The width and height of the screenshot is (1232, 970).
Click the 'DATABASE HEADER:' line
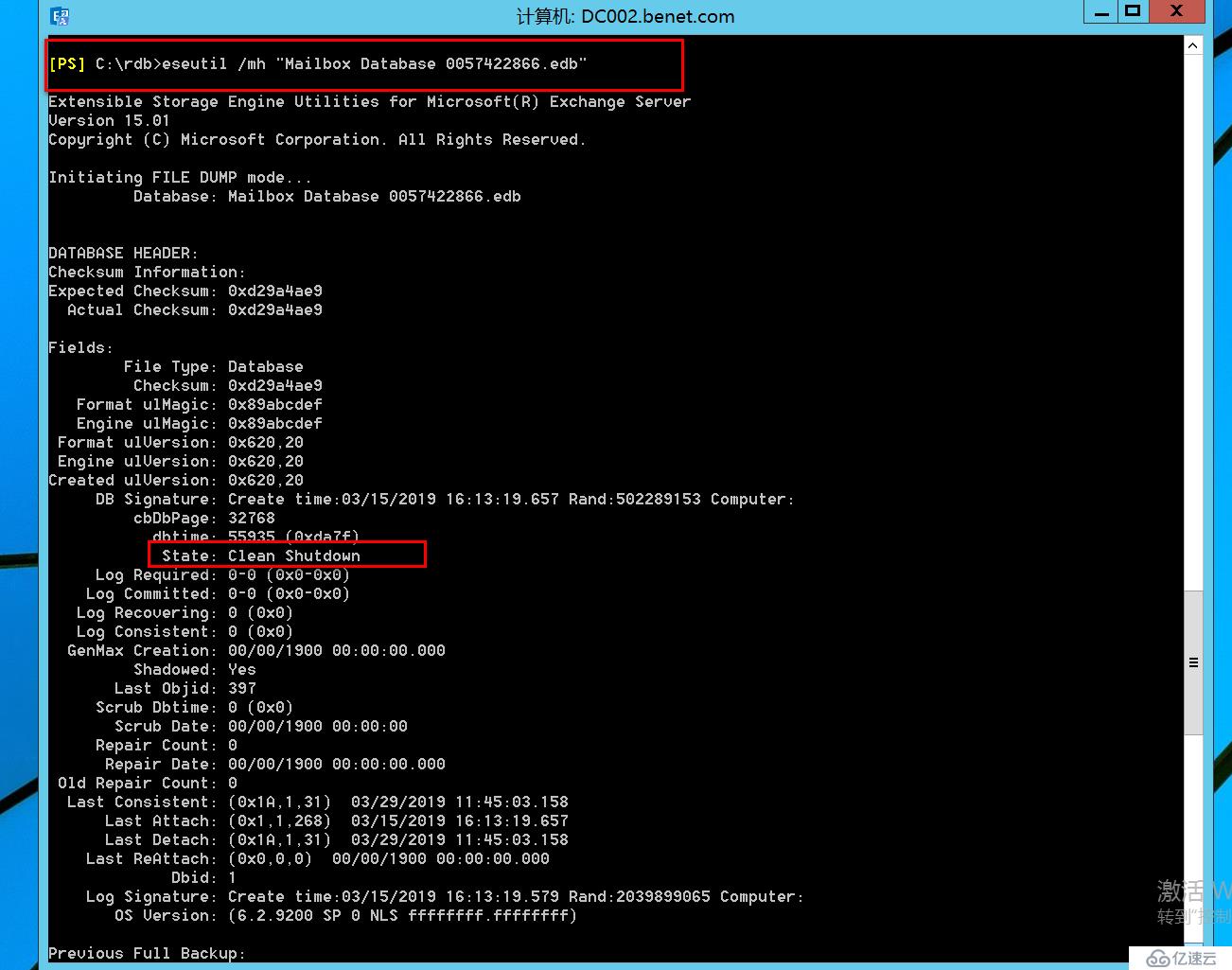tap(123, 253)
